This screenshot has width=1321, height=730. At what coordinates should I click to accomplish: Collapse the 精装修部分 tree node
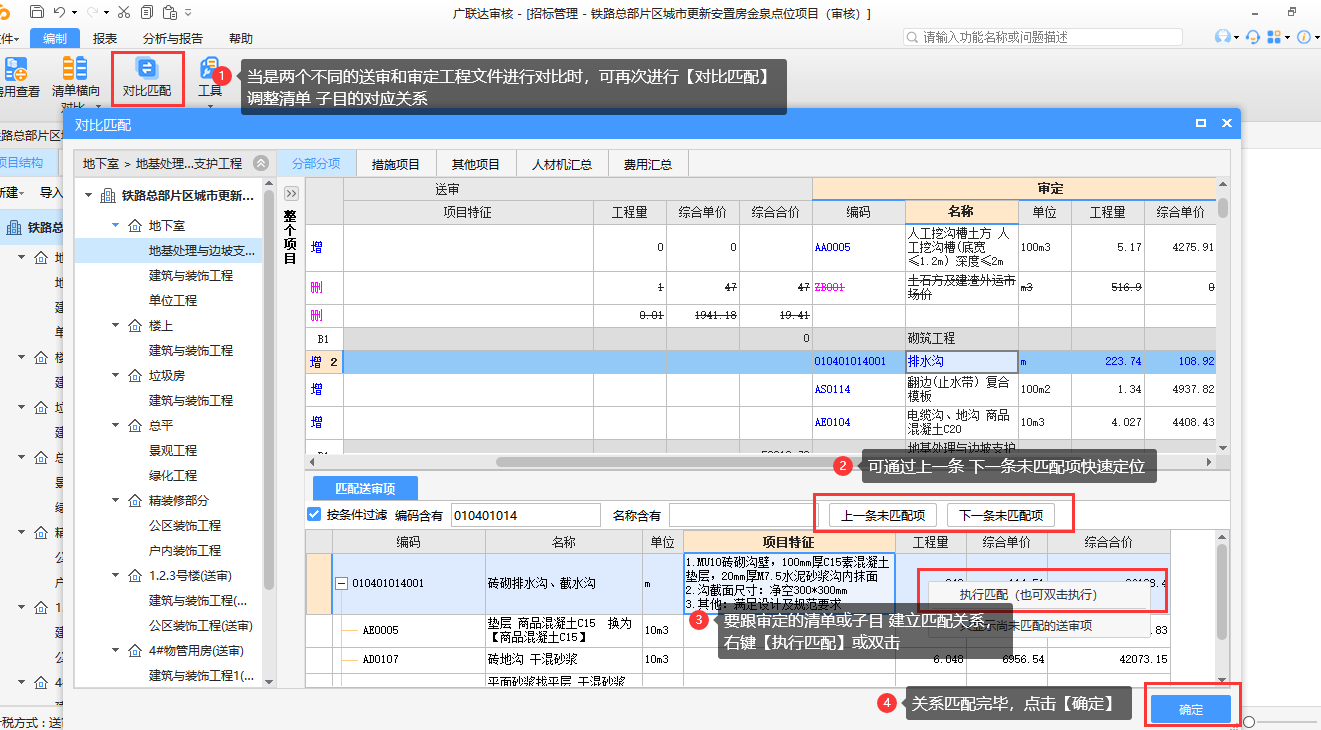pyautogui.click(x=115, y=501)
